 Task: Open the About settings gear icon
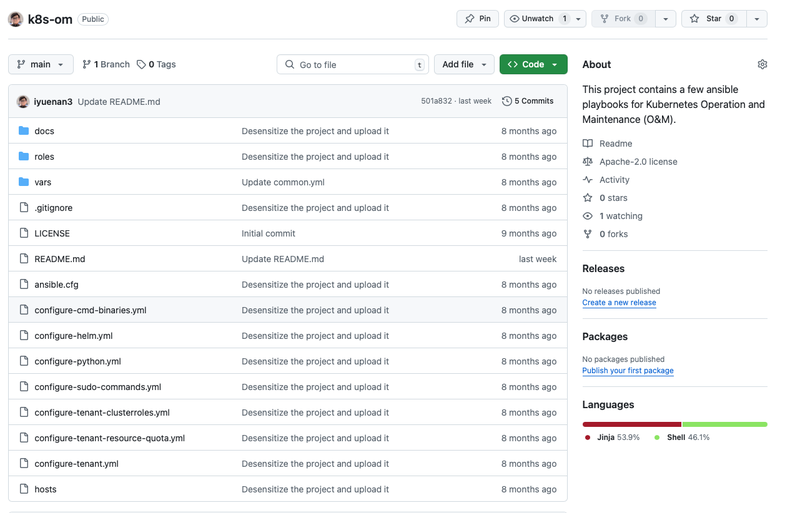pyautogui.click(x=762, y=64)
